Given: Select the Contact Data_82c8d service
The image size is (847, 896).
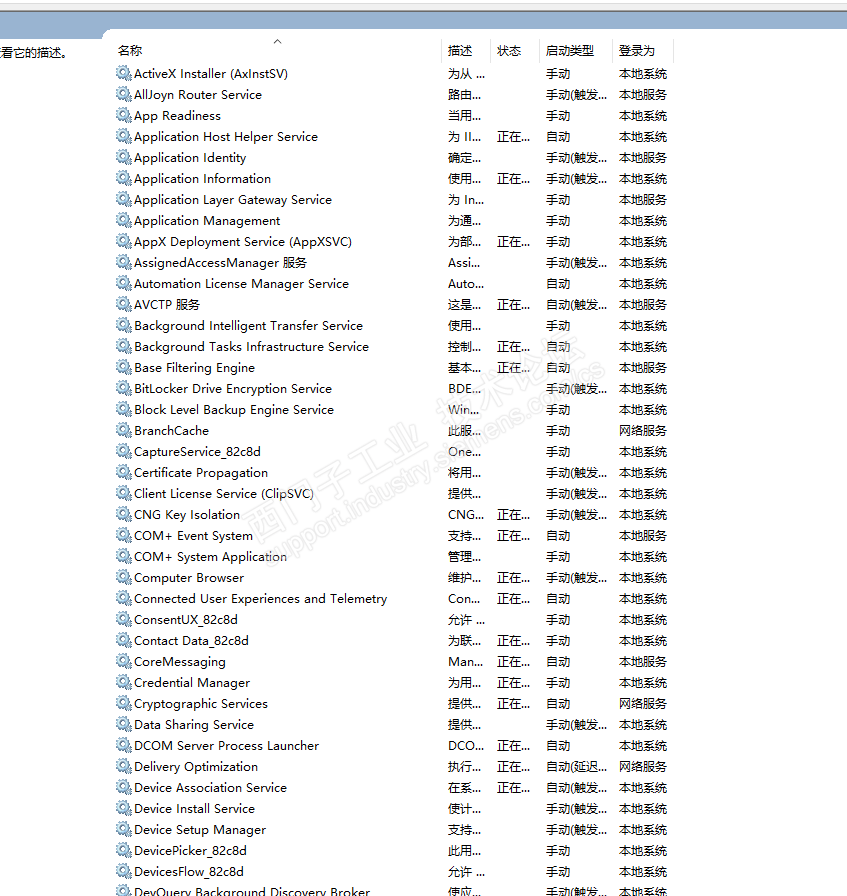Looking at the screenshot, I should [191, 641].
